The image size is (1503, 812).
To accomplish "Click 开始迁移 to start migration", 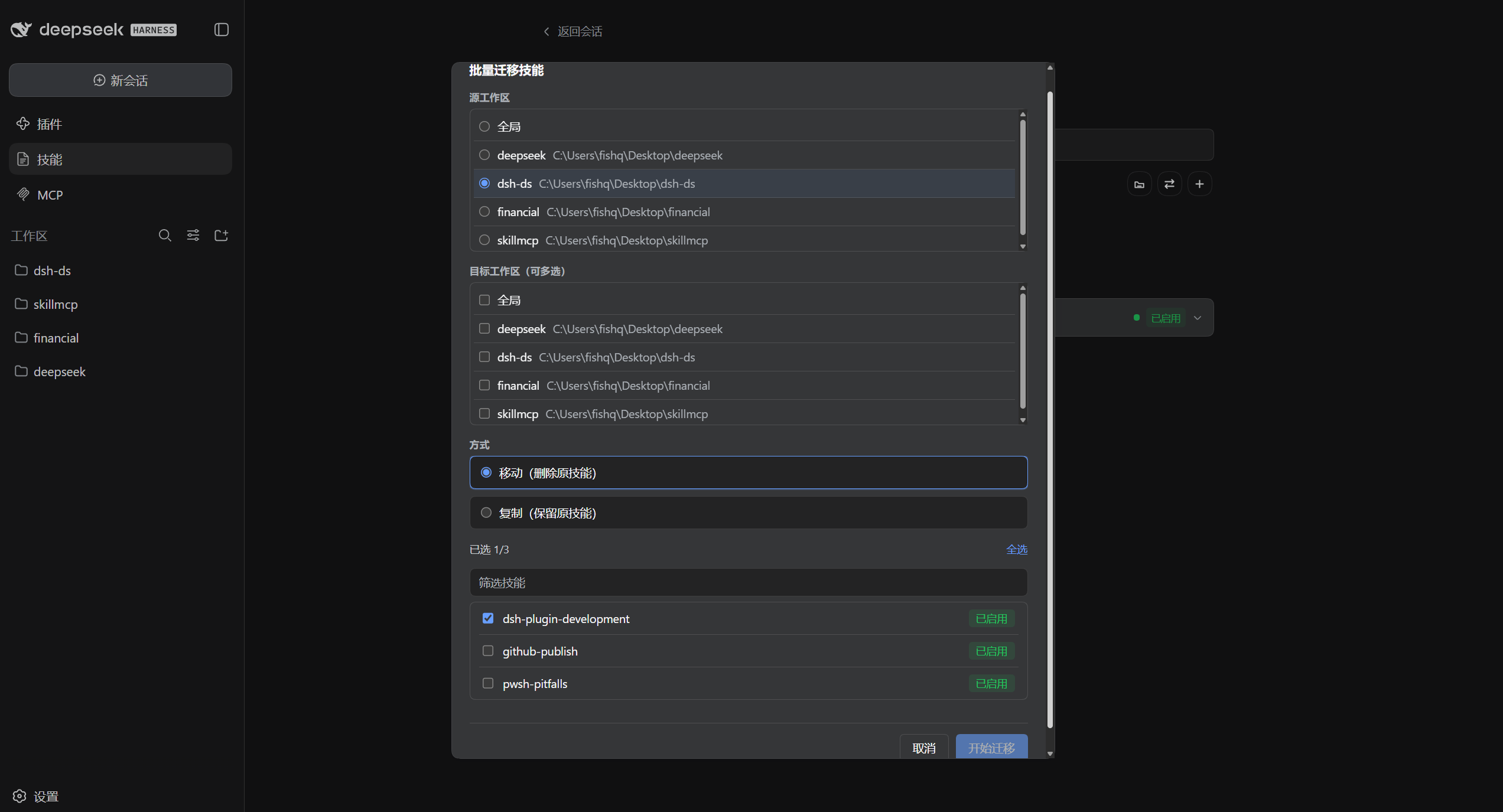I will point(991,748).
